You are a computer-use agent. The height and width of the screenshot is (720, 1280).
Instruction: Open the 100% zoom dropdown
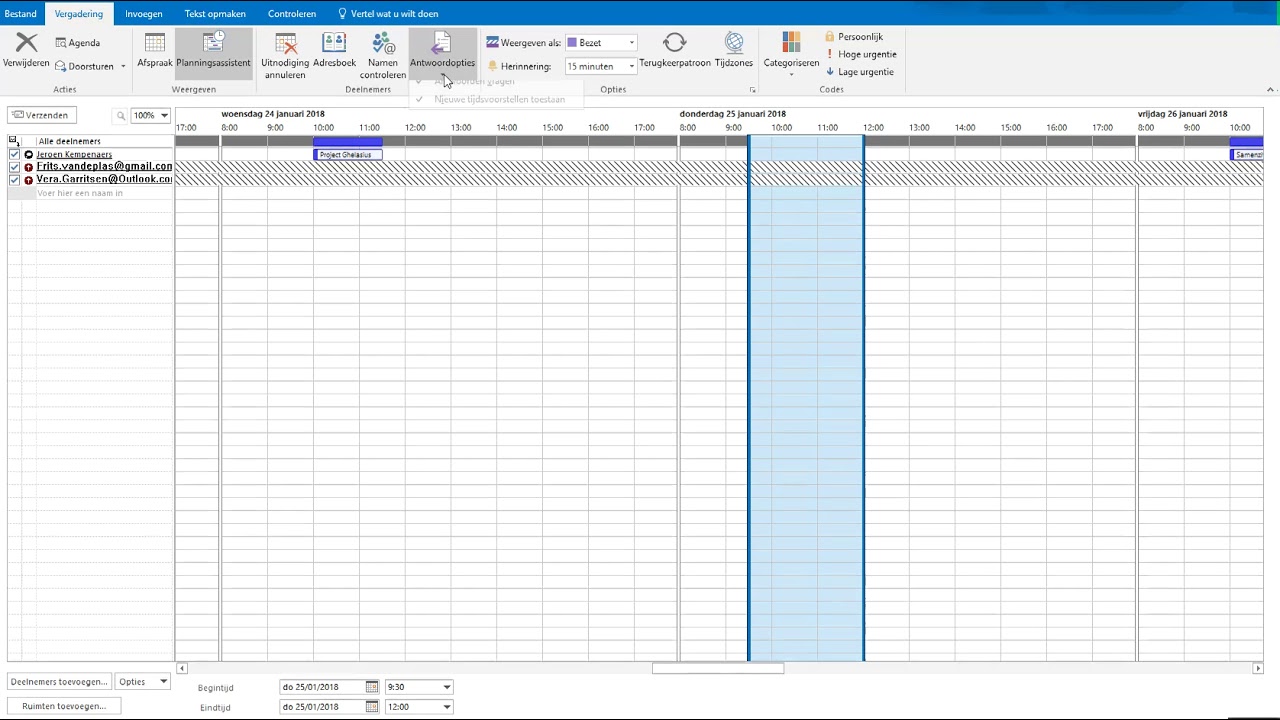[x=164, y=115]
